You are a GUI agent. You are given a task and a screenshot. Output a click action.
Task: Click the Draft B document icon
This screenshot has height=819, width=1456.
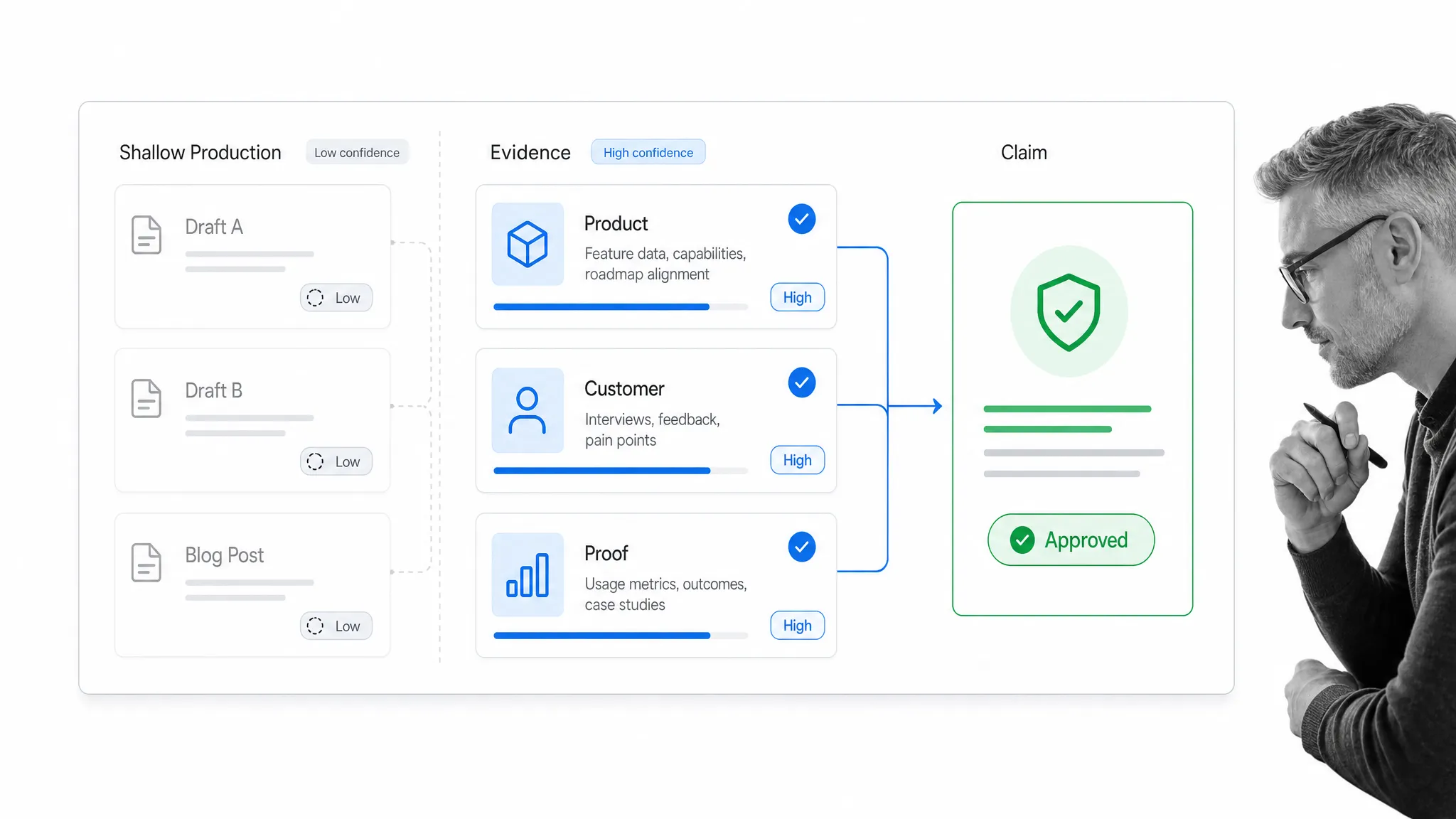point(146,398)
